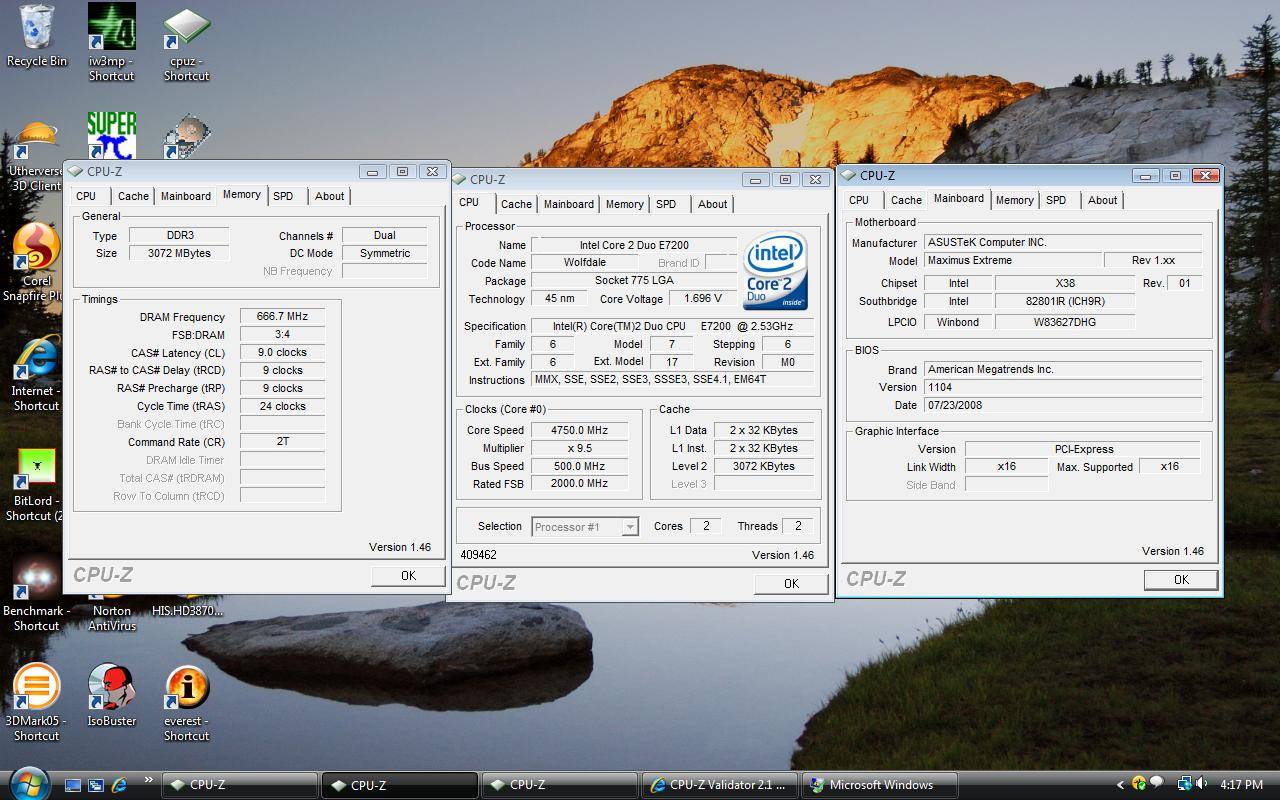Screen dimensions: 1280x800
Task: Switch to first CPU-Z taskbar button
Action: point(238,785)
